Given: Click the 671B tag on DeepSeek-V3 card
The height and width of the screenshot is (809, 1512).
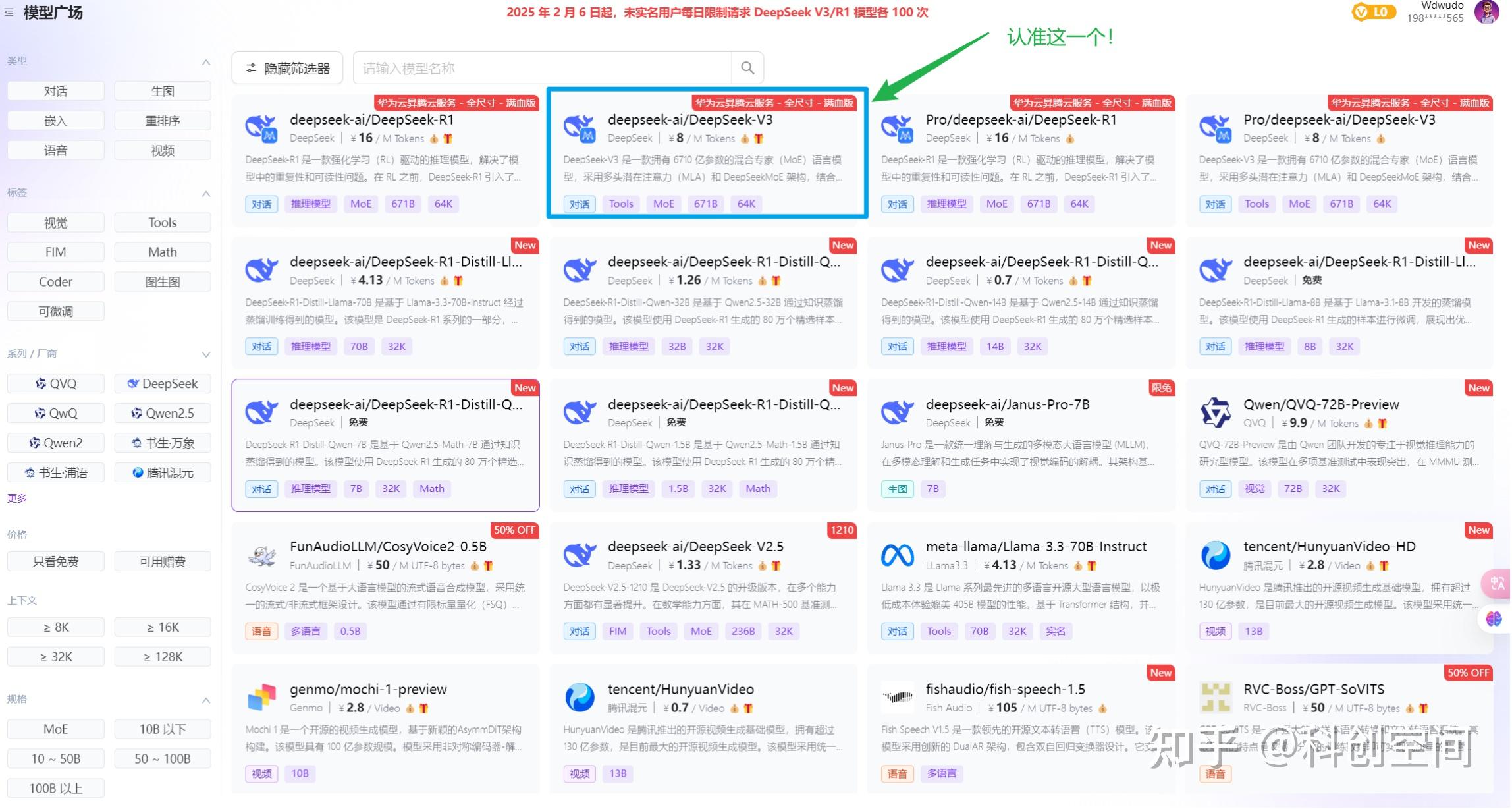Looking at the screenshot, I should pyautogui.click(x=705, y=204).
